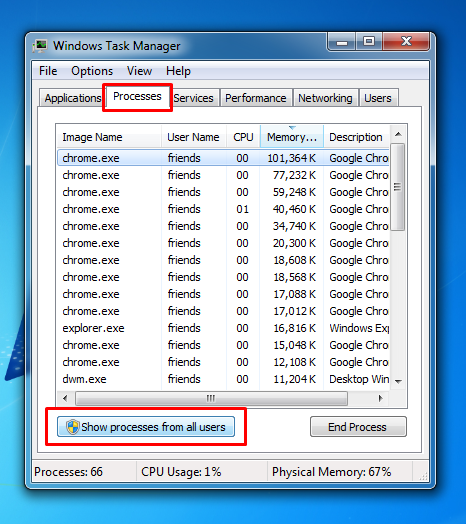Select the chrome.exe row using 77,232 K
Screen dimensions: 466x524
[223, 175]
